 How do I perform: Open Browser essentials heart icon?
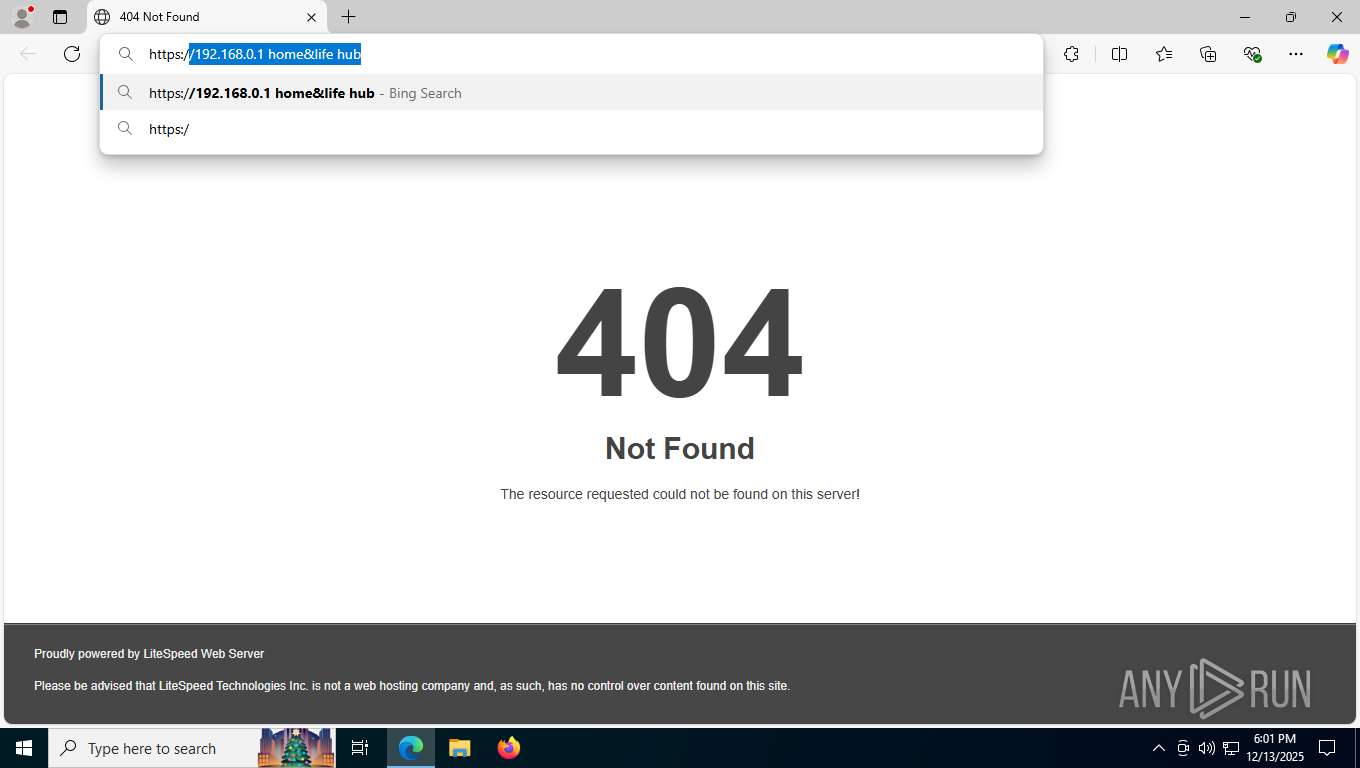tap(1252, 54)
